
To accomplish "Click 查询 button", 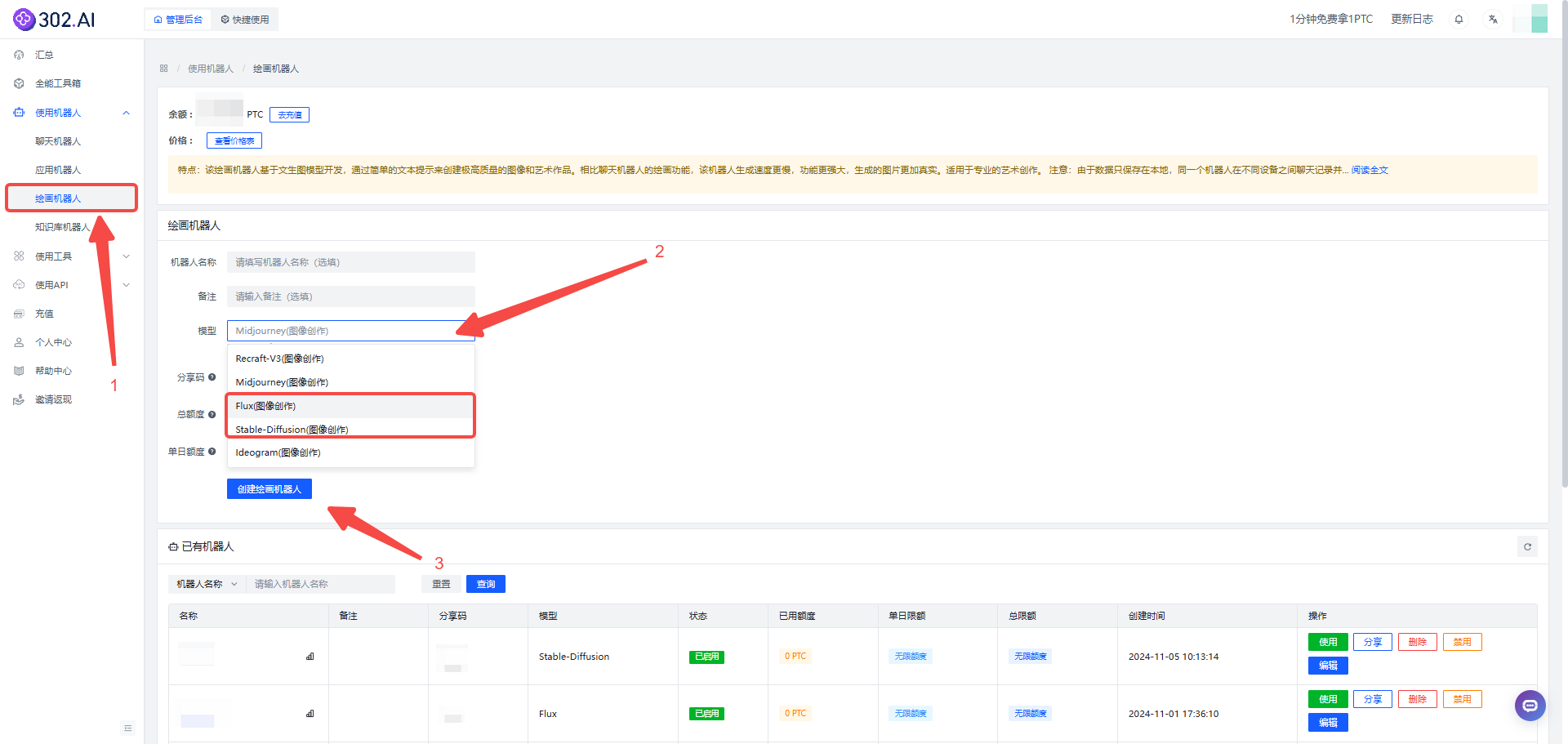I will pyautogui.click(x=486, y=584).
